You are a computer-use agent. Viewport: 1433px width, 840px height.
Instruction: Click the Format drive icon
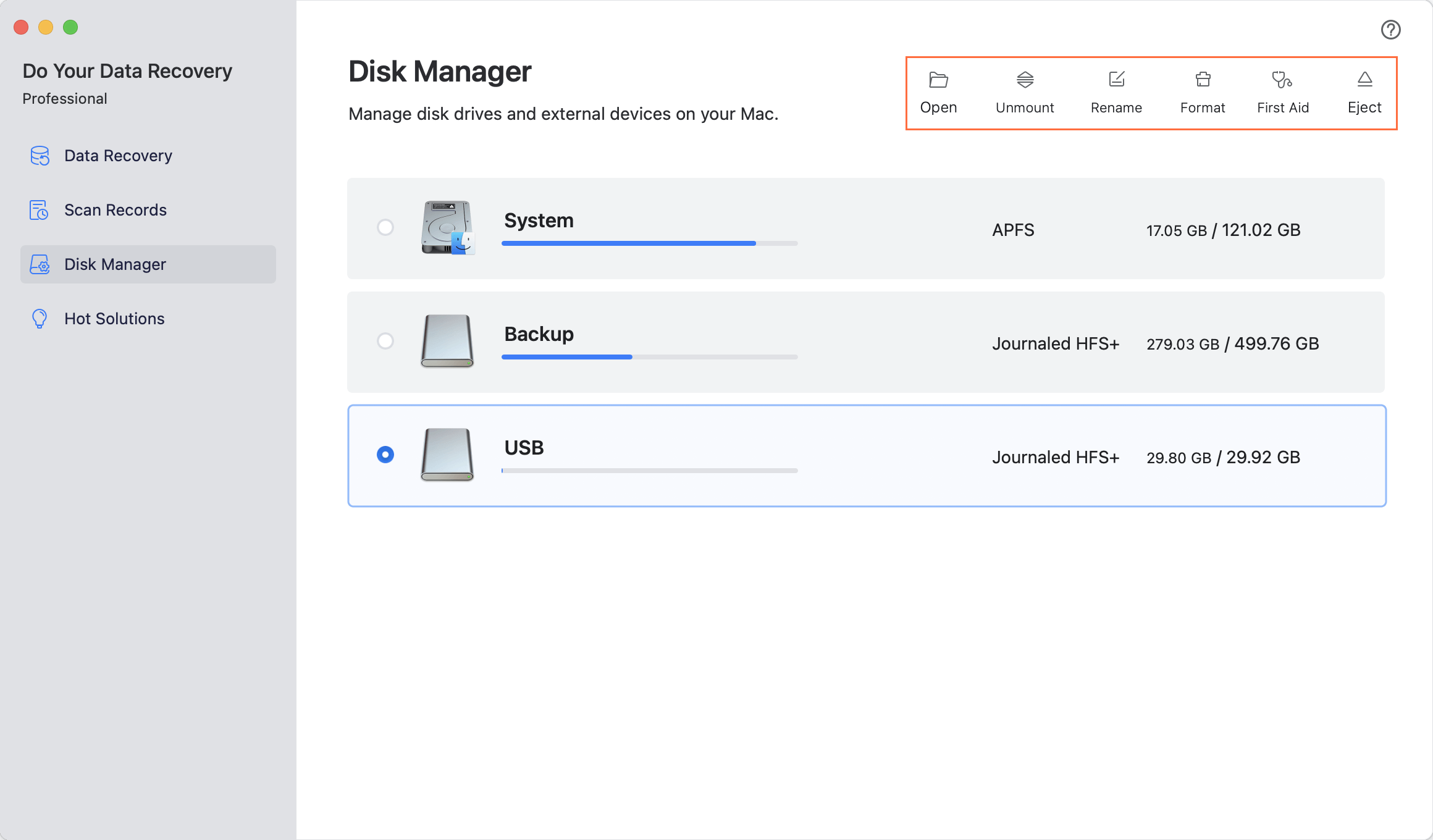1203,80
